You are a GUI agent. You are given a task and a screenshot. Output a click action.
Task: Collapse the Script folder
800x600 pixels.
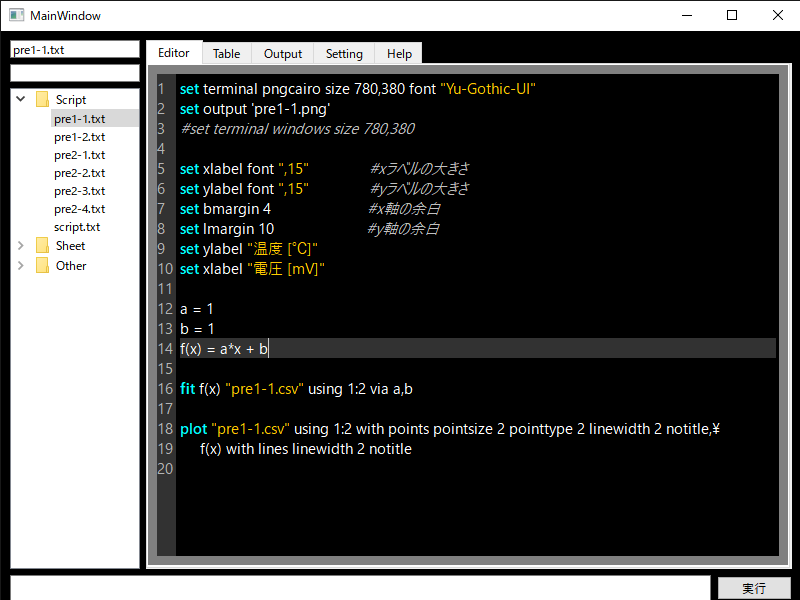click(20, 99)
